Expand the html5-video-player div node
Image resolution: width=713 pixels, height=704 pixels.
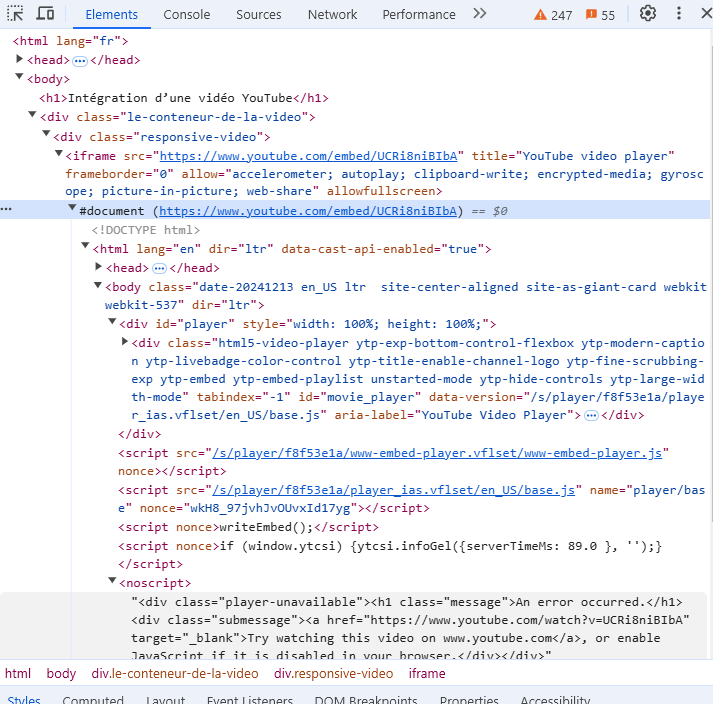point(124,343)
